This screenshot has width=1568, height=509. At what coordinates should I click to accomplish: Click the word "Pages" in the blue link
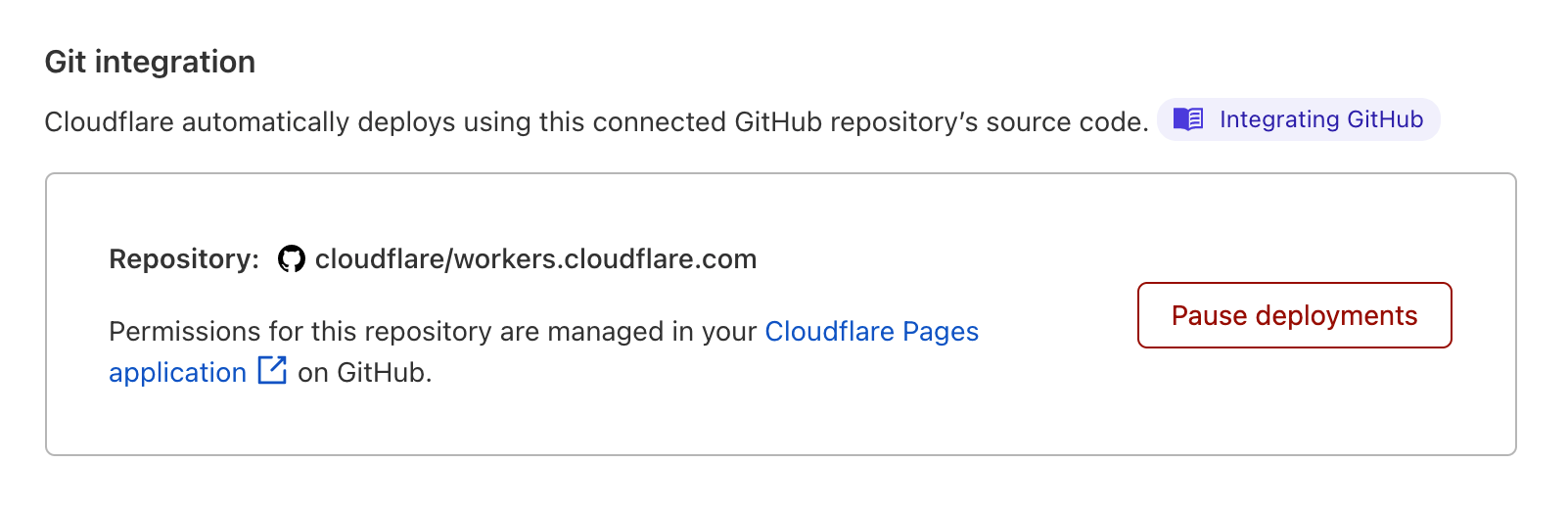[940, 332]
